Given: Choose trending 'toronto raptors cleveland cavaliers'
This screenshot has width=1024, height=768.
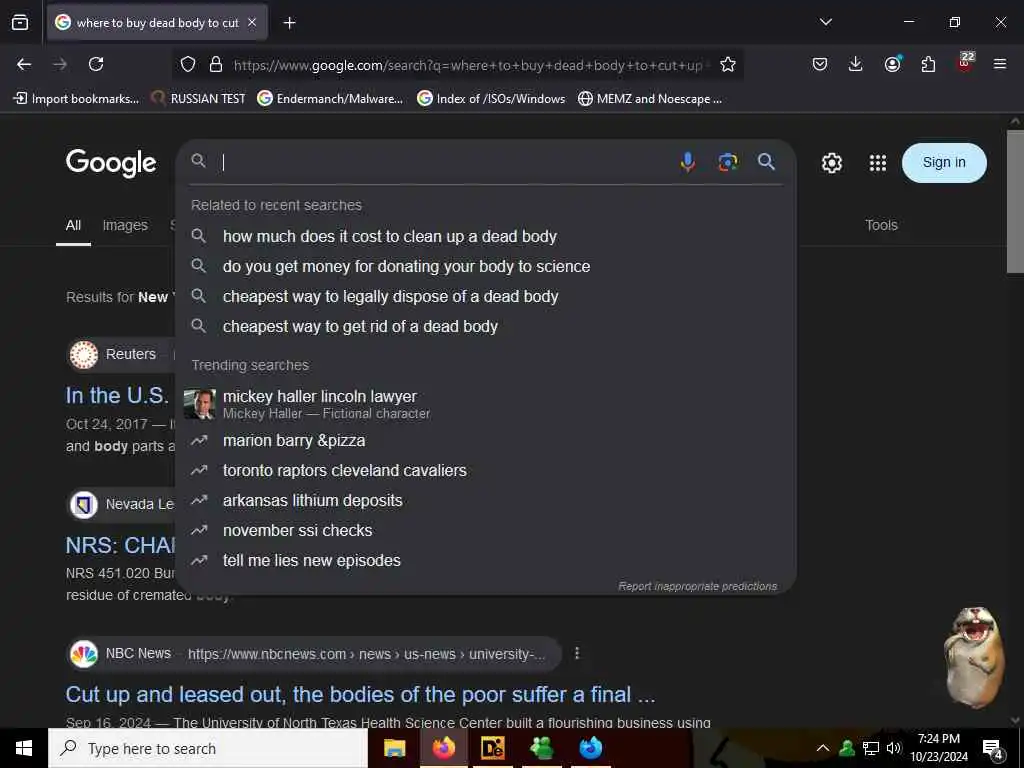Looking at the screenshot, I should (485, 471).
